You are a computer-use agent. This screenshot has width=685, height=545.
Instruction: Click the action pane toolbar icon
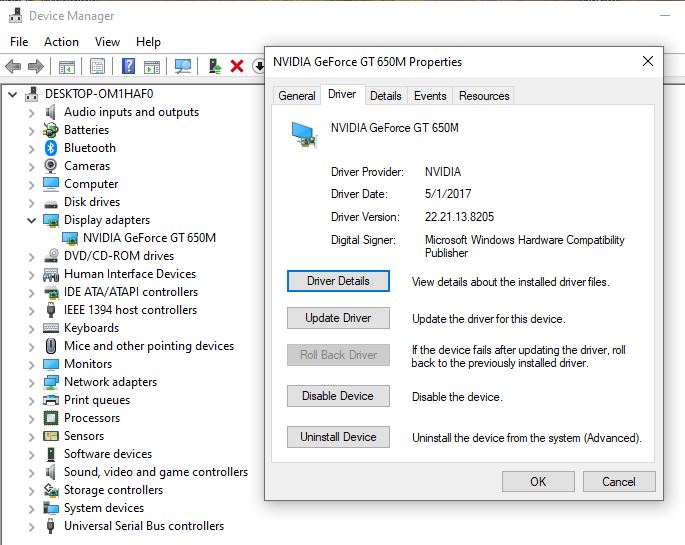coord(152,67)
